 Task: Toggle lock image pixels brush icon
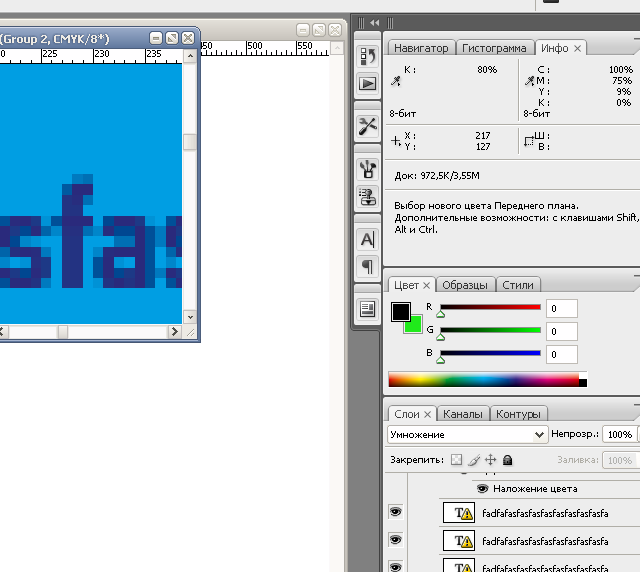tap(473, 460)
